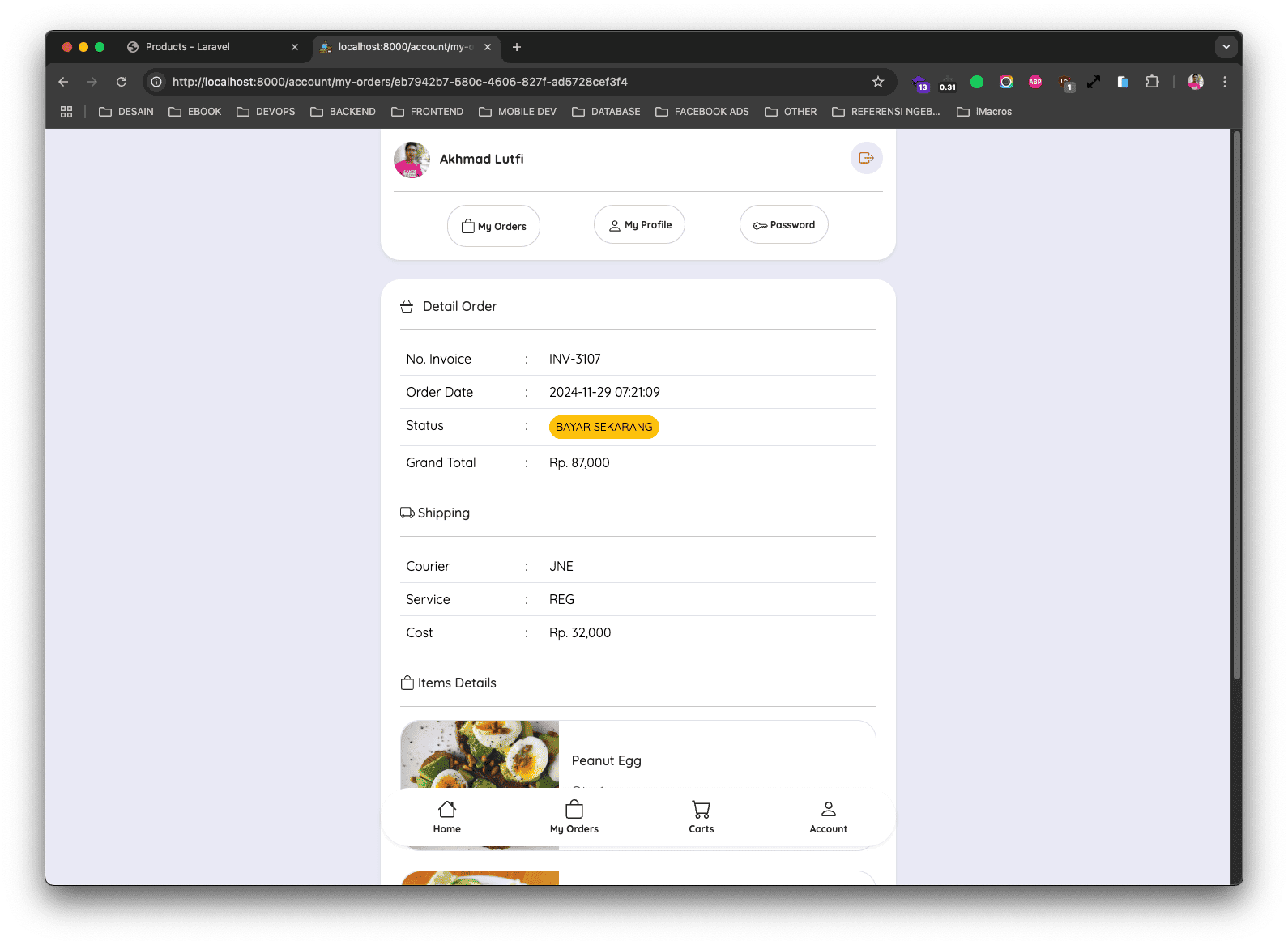Click the AdBlock Plus extension icon
Viewport: 1288px width, 945px height.
tap(1034, 82)
